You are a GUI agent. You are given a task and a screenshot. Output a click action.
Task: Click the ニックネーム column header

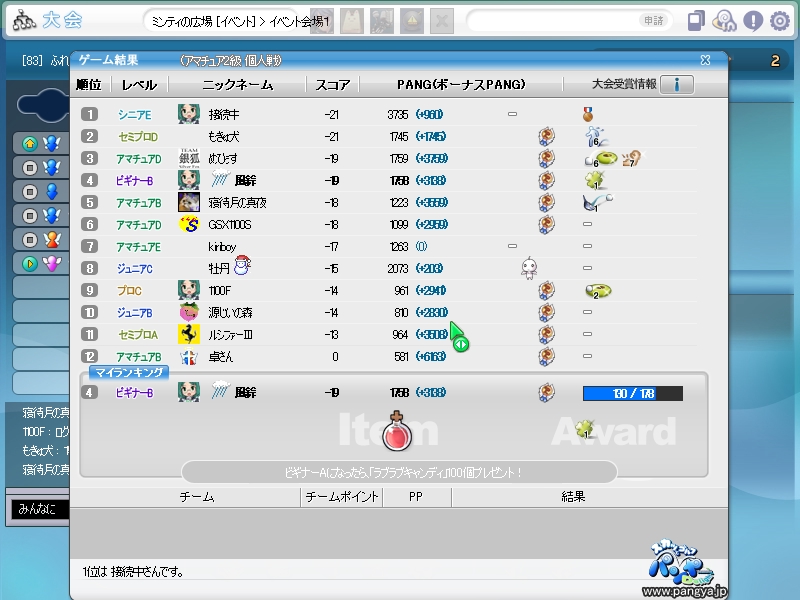(236, 85)
